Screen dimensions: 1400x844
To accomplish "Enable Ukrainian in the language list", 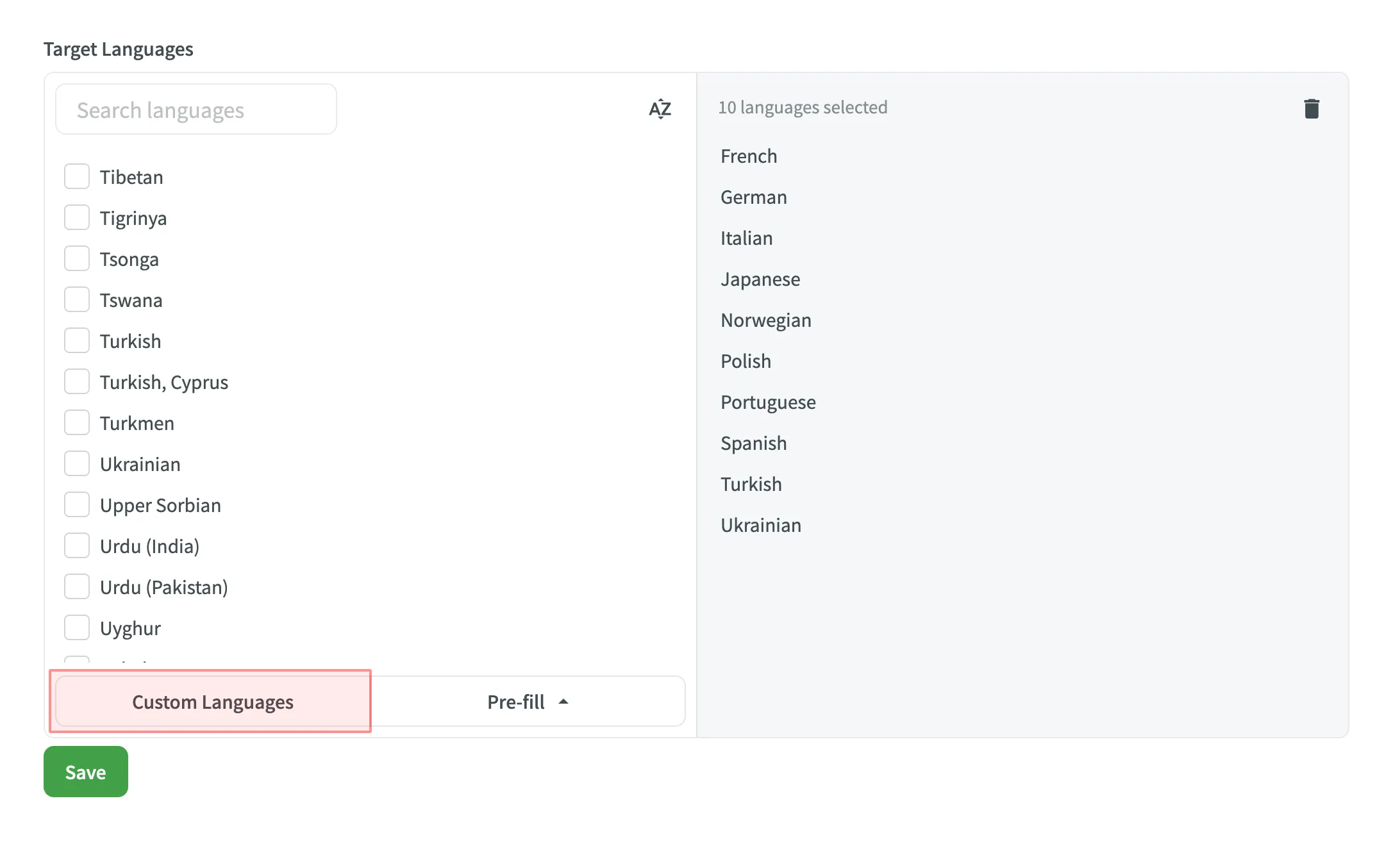I will [76, 463].
